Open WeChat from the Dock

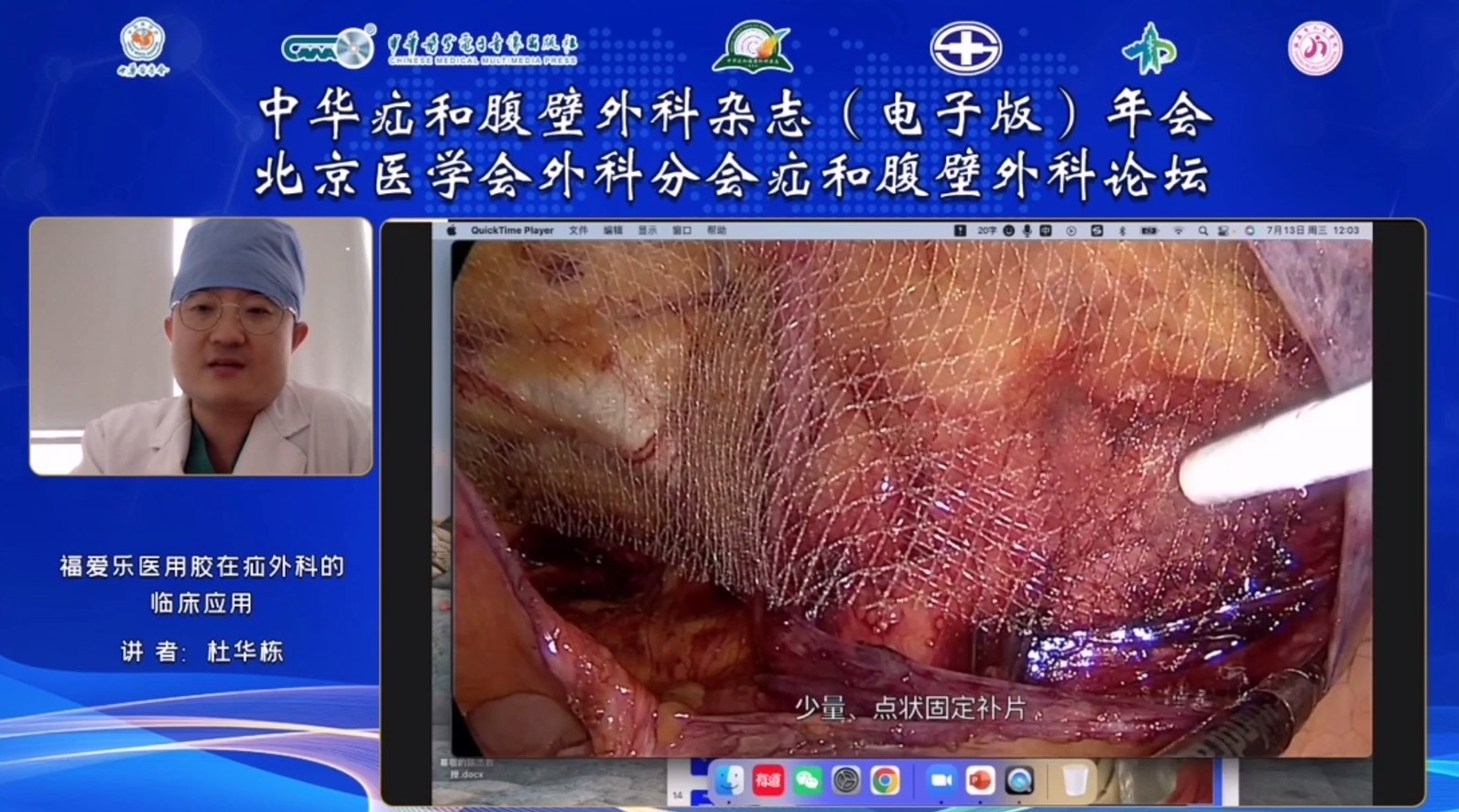coord(807,781)
